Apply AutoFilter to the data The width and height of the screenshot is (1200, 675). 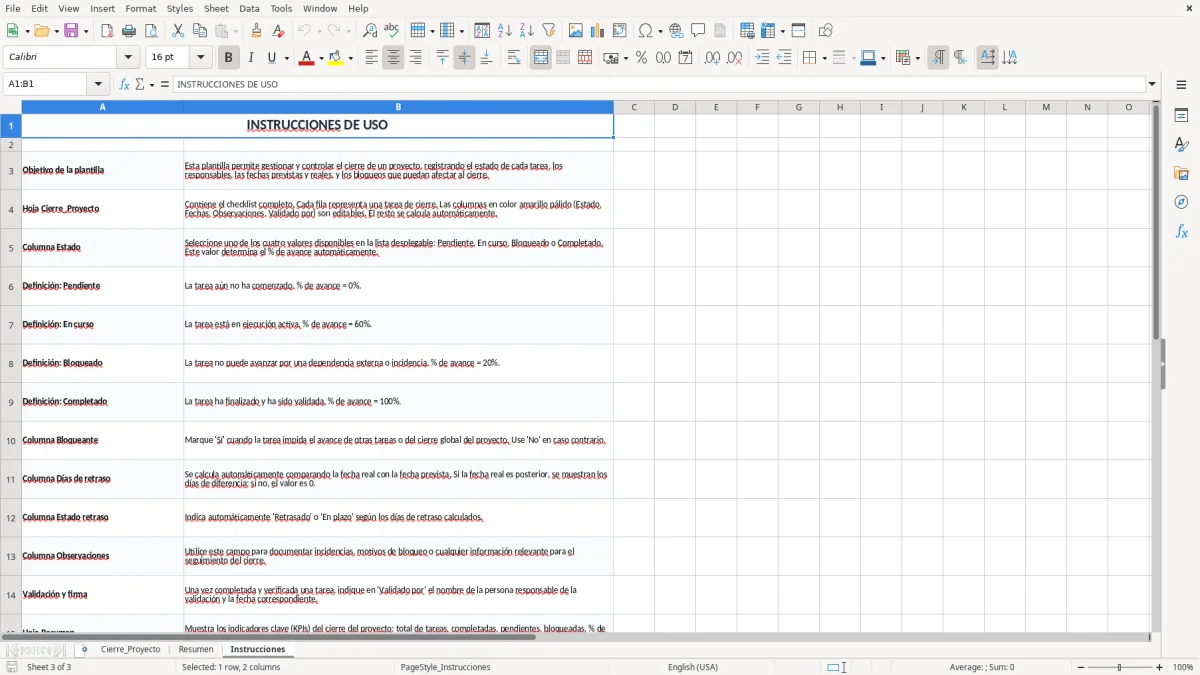[x=549, y=31]
